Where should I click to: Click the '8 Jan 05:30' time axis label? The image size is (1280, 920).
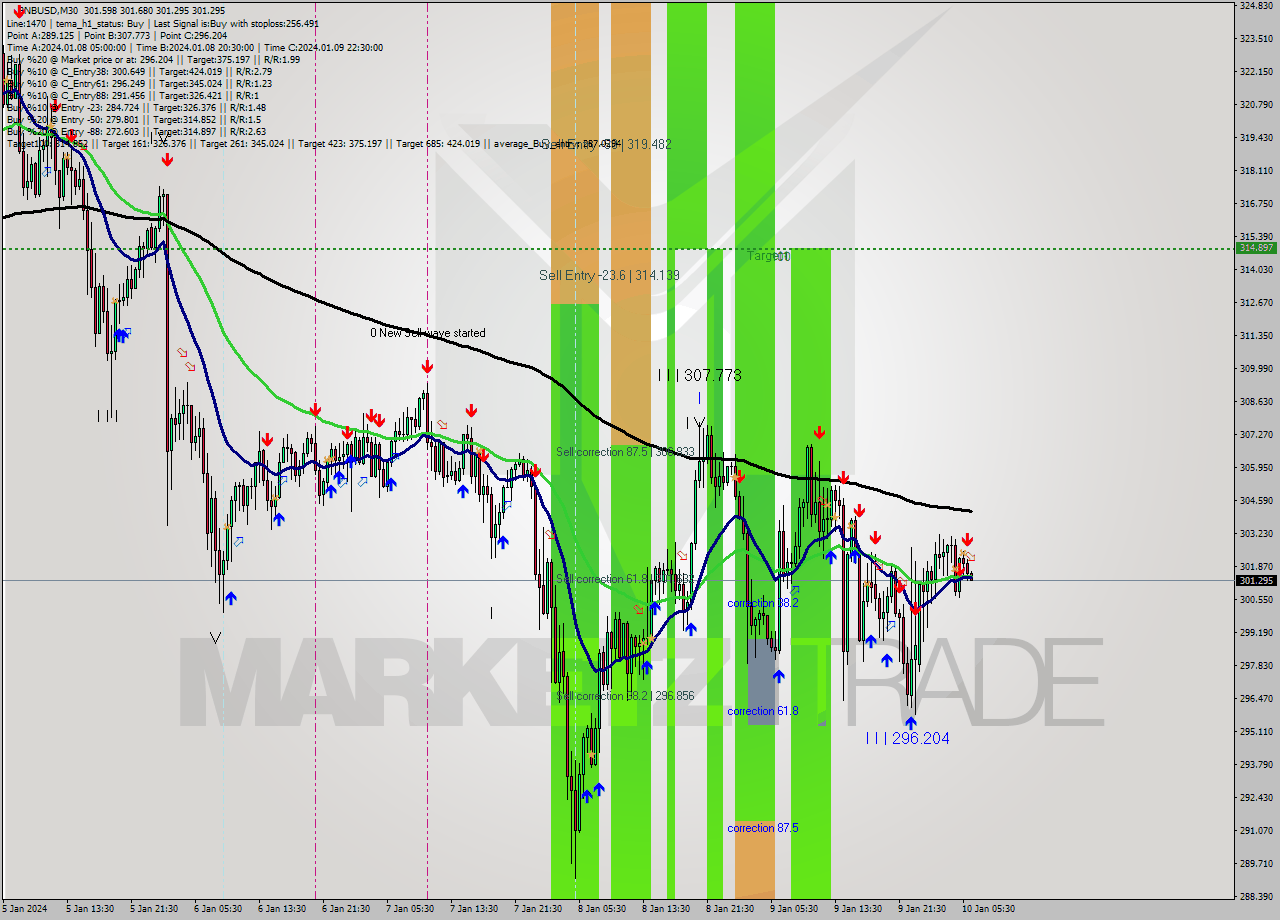[x=602, y=909]
